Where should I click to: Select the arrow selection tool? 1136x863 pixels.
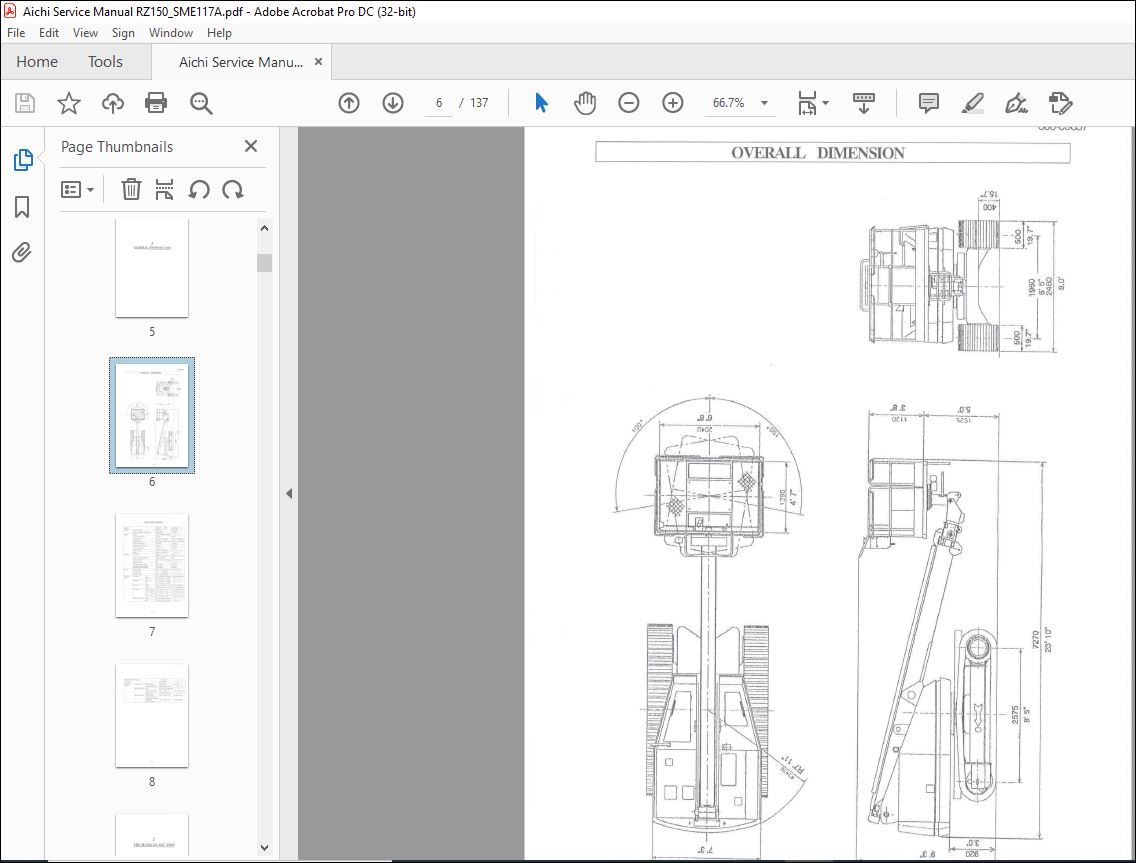pos(541,103)
